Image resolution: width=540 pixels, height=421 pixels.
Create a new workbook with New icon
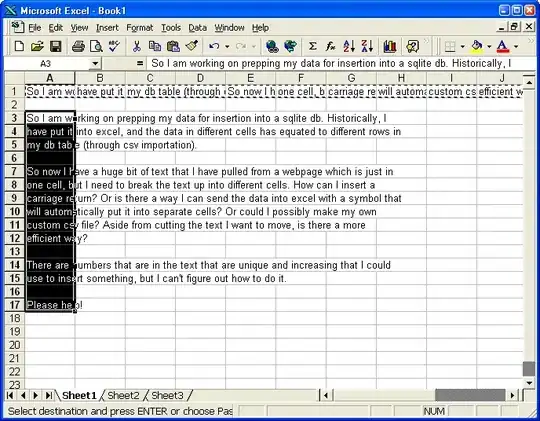19,46
